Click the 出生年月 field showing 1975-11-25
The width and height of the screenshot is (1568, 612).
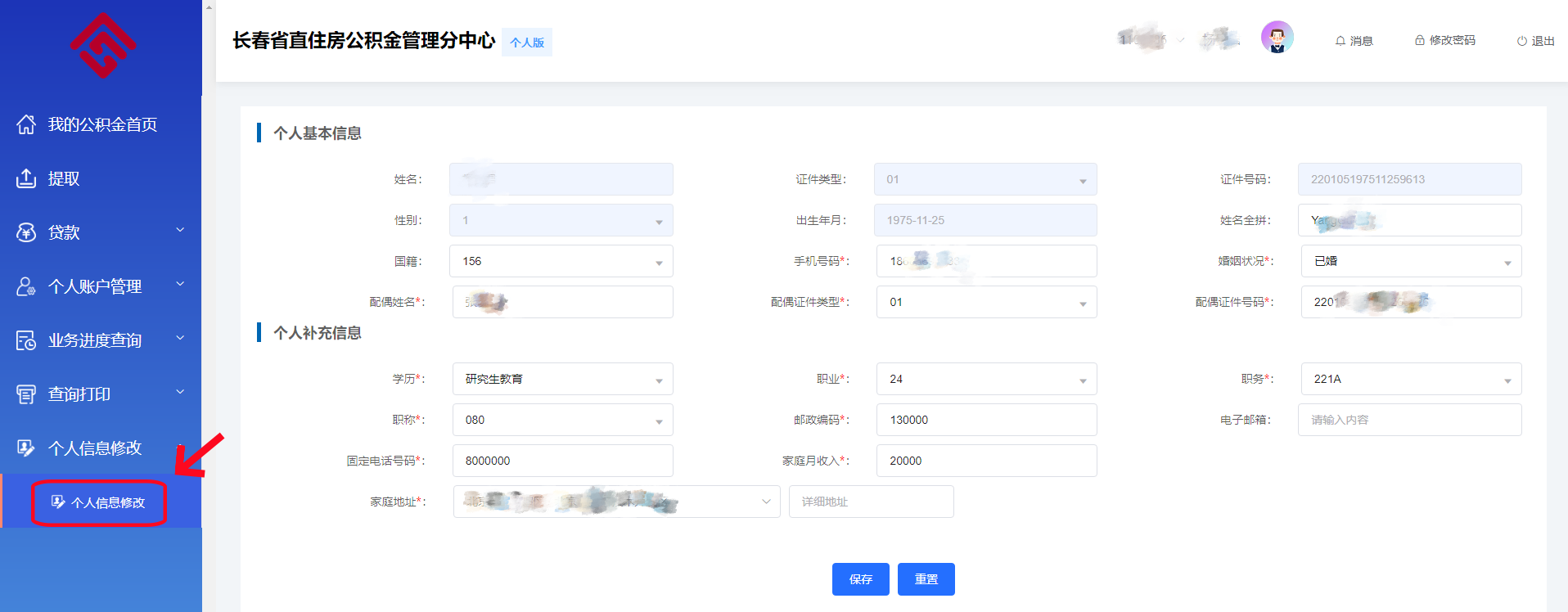[985, 220]
